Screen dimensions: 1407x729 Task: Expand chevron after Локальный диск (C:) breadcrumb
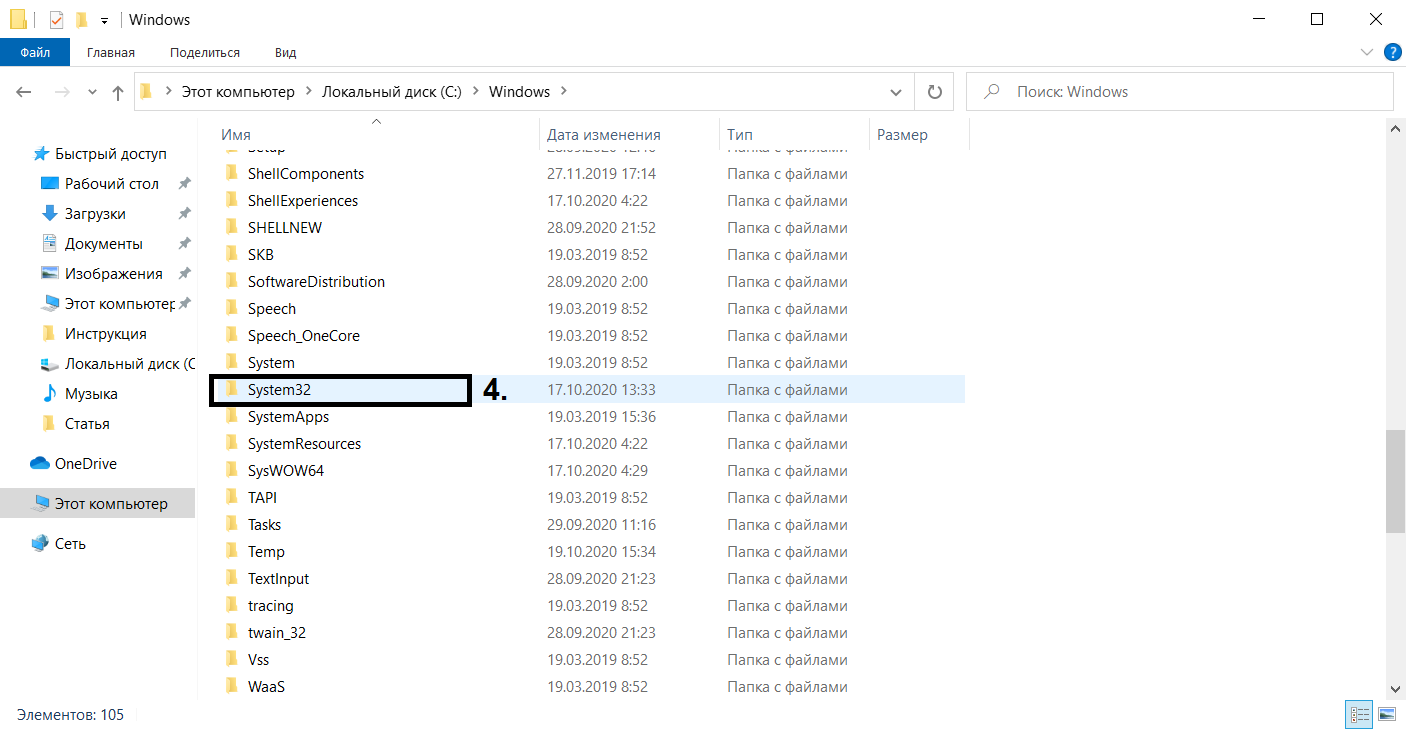coord(475,92)
